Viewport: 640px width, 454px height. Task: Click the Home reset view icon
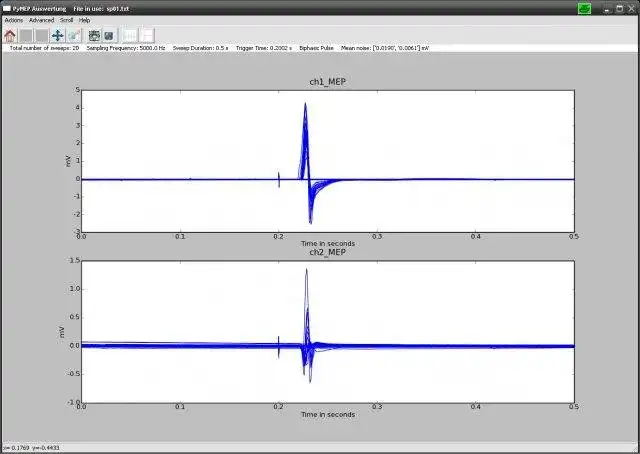click(x=11, y=35)
